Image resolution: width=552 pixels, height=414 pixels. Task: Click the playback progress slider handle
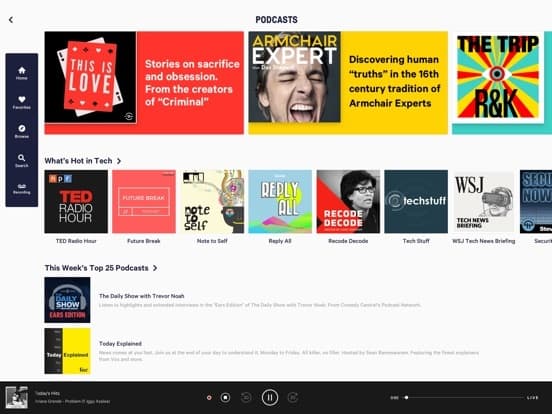(x=406, y=397)
